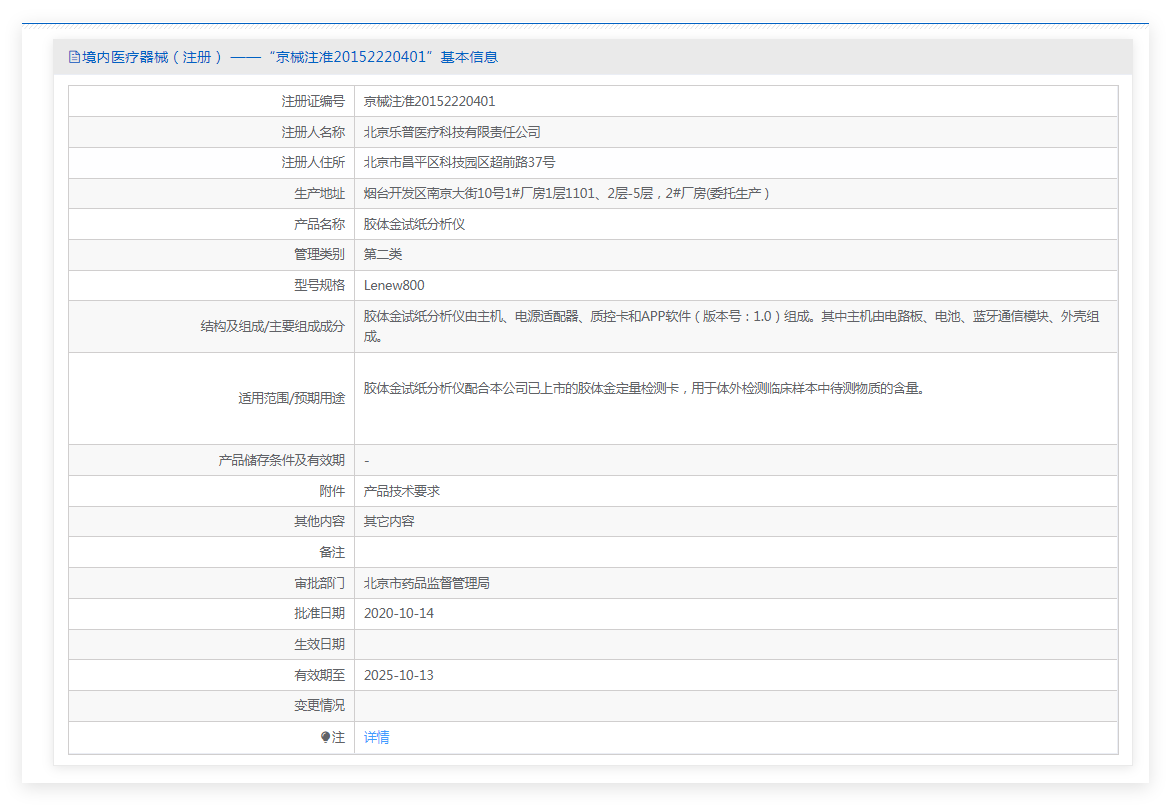Image resolution: width=1171 pixels, height=805 pixels.
Task: Click the 变更情况 label
Action: [320, 705]
